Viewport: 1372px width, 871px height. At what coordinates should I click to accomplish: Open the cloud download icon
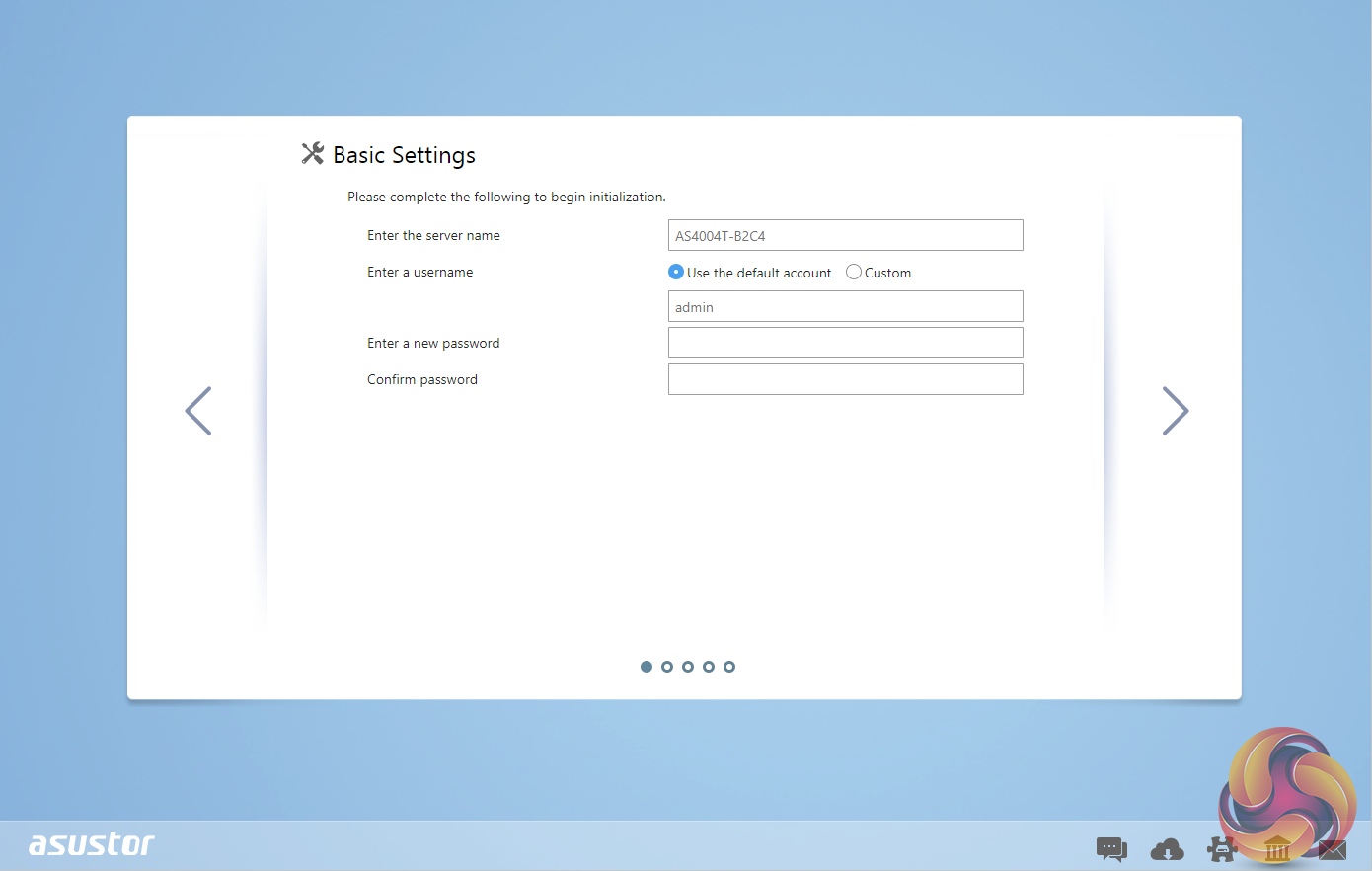1168,849
